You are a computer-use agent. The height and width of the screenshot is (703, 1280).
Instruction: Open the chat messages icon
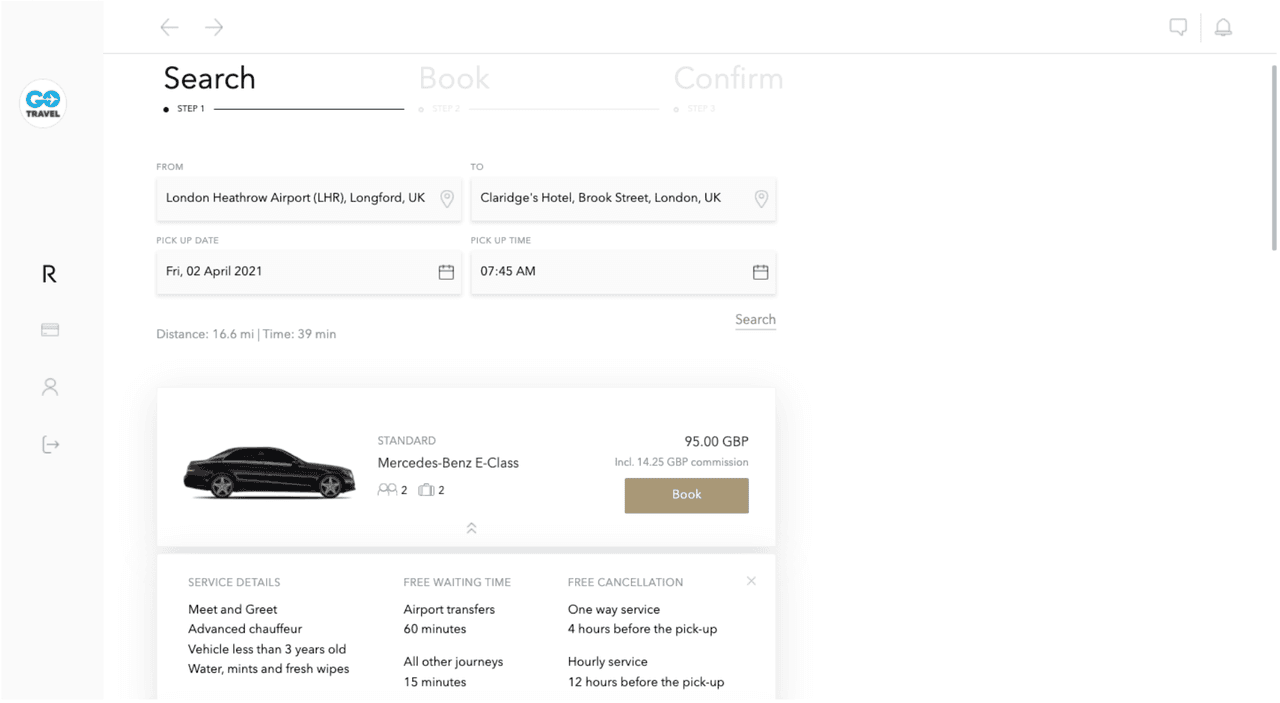pyautogui.click(x=1178, y=27)
